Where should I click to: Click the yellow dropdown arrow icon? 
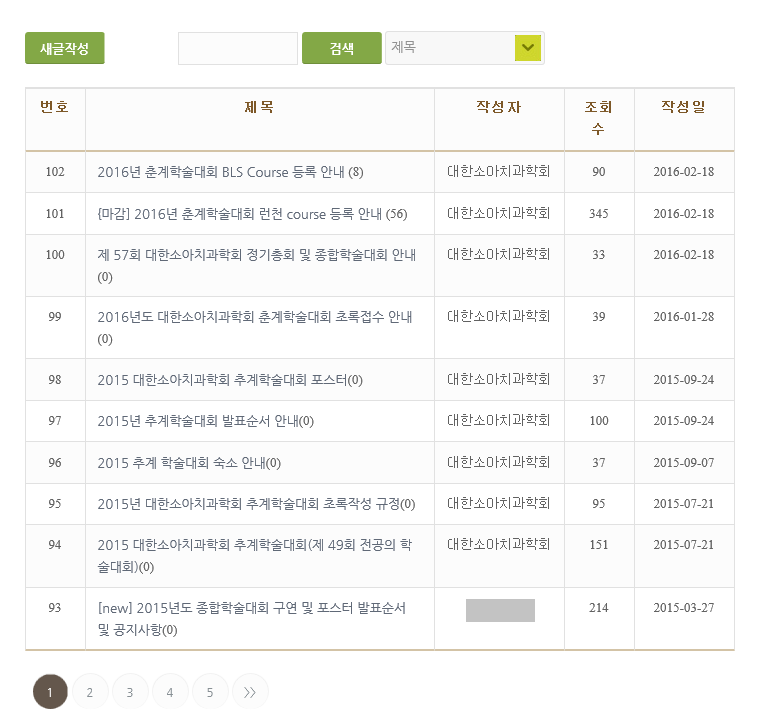(528, 48)
